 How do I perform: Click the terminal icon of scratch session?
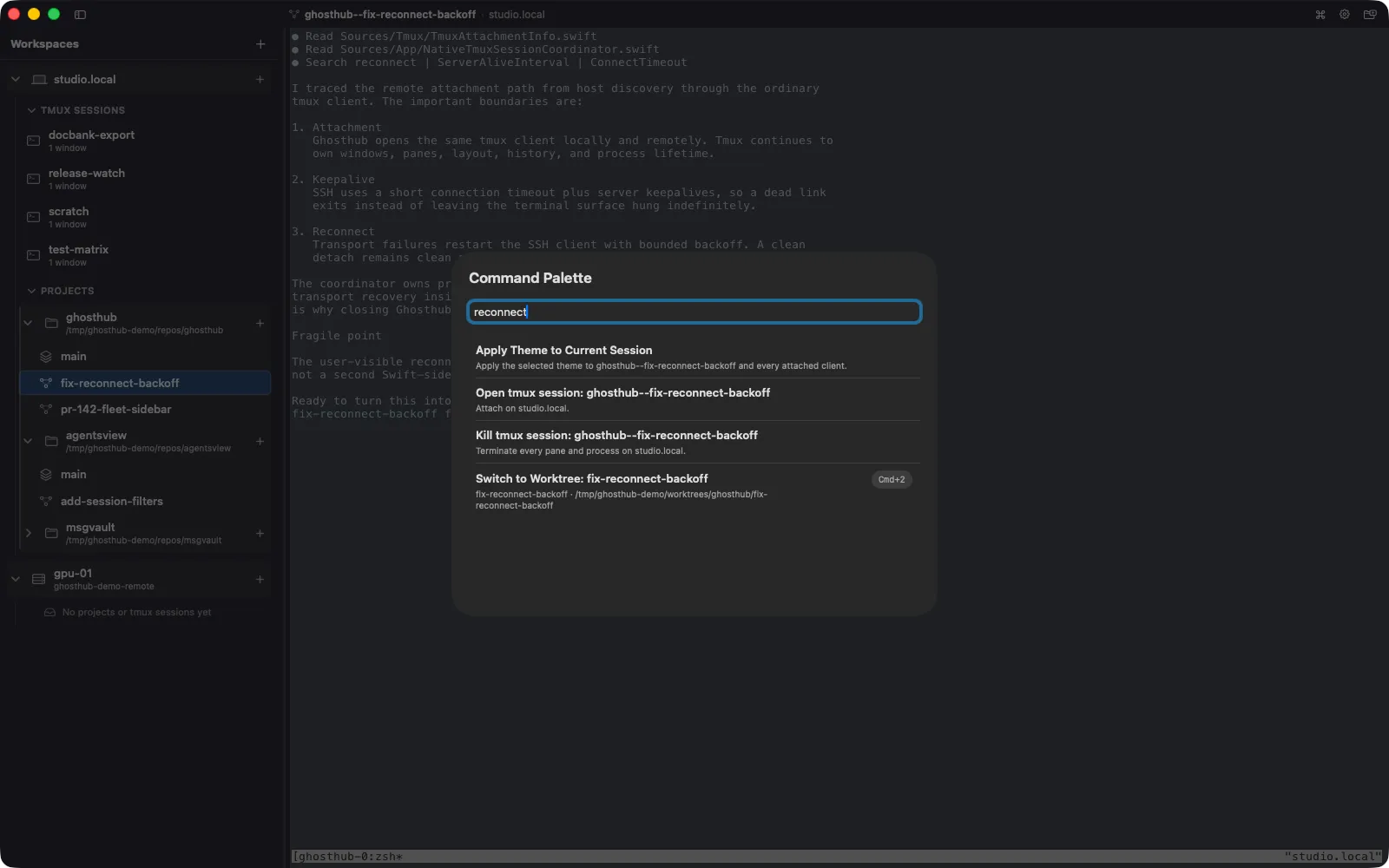(33, 217)
